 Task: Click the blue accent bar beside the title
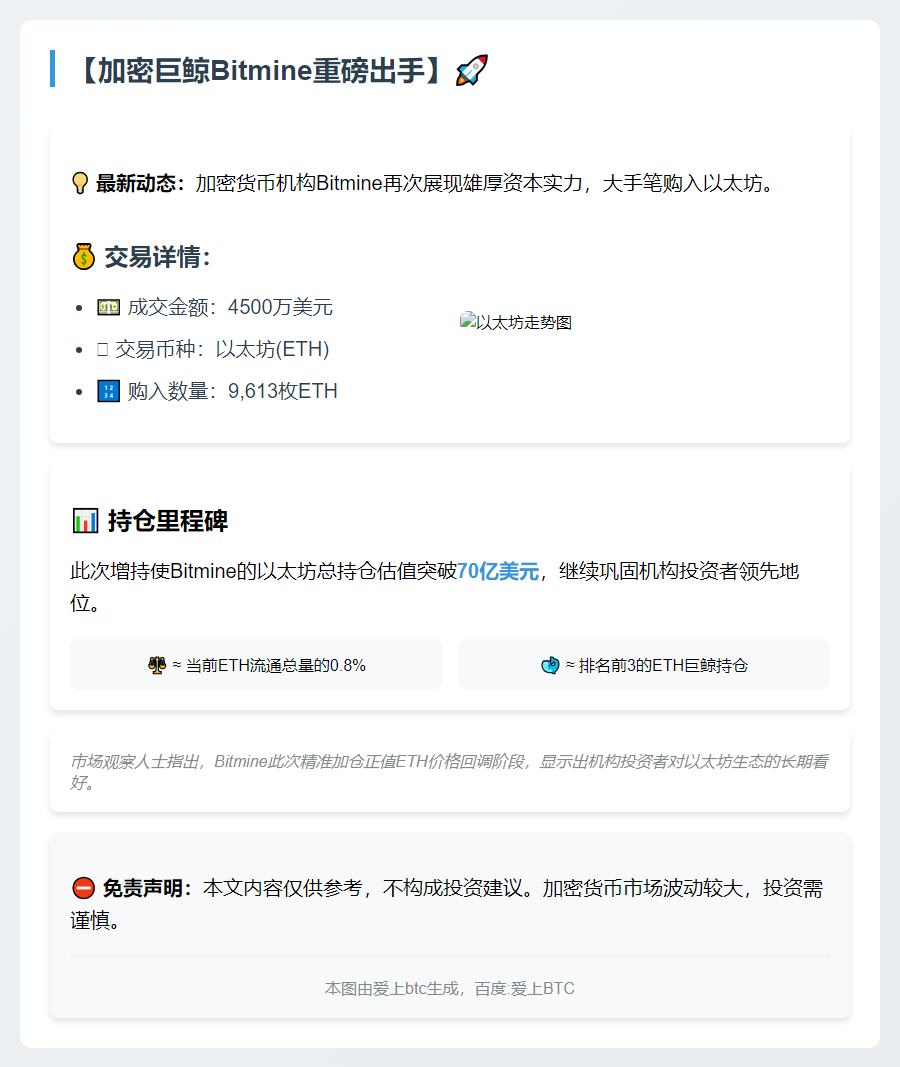53,70
